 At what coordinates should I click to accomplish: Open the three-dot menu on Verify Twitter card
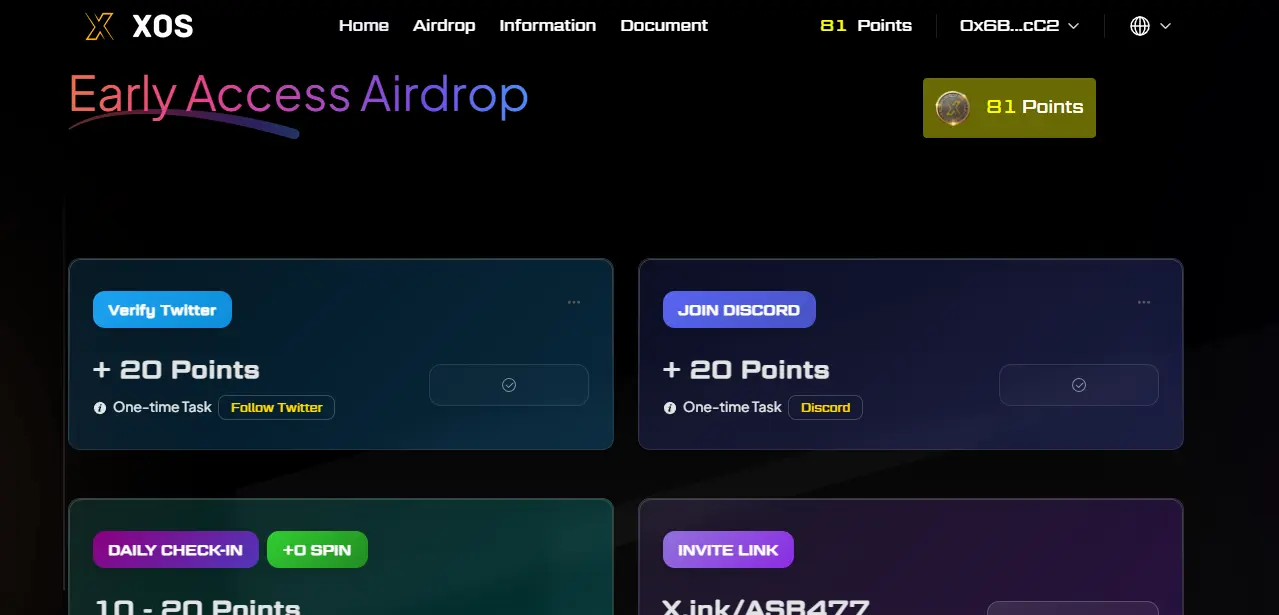[x=574, y=302]
